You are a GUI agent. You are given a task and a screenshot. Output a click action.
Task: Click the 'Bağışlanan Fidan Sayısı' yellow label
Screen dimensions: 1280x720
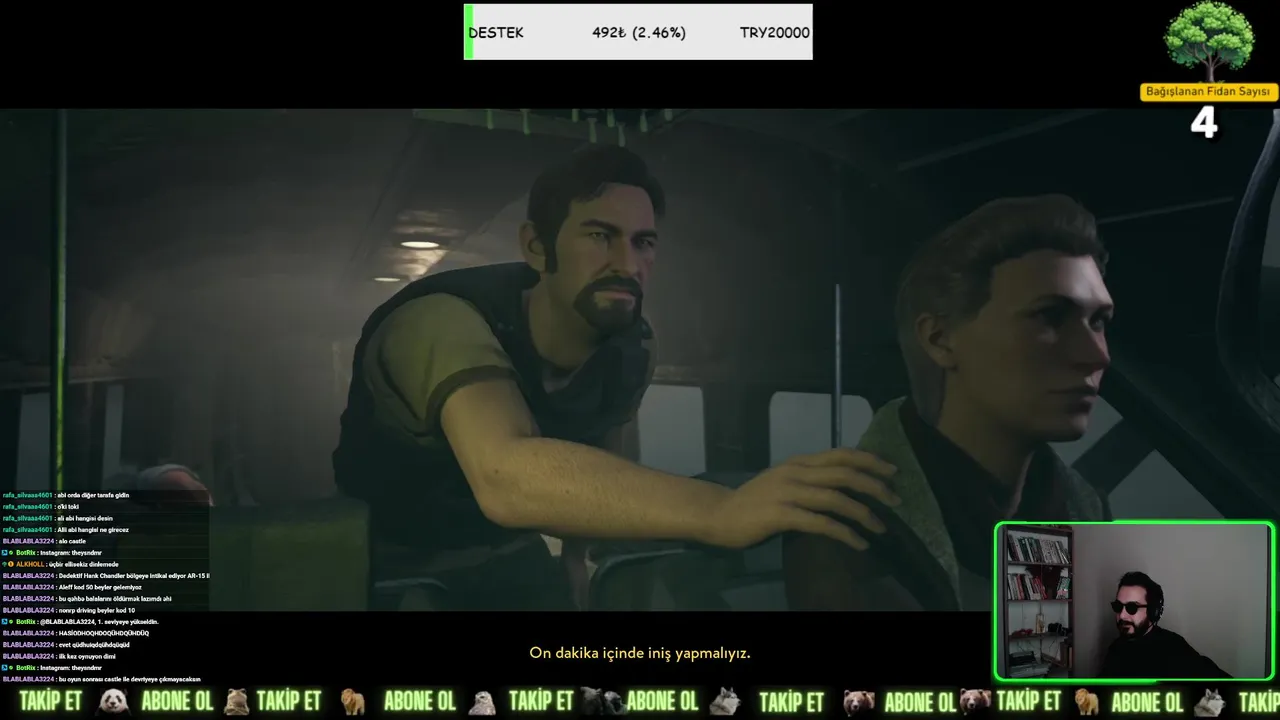coord(1208,92)
